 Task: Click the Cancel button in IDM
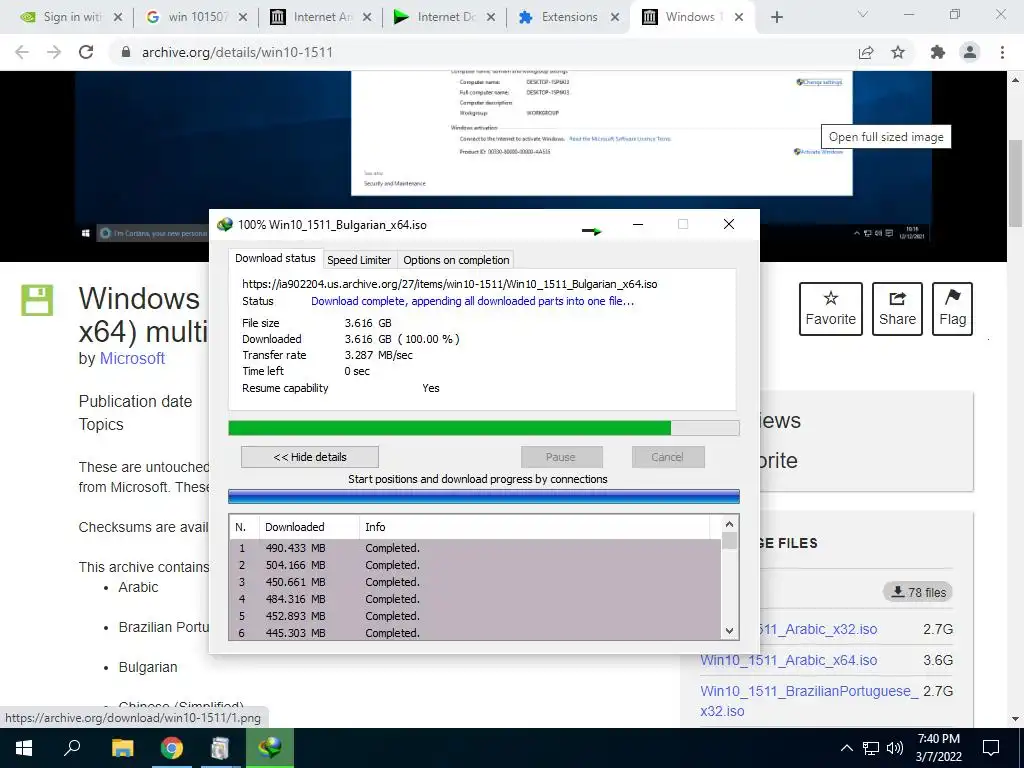click(x=667, y=457)
